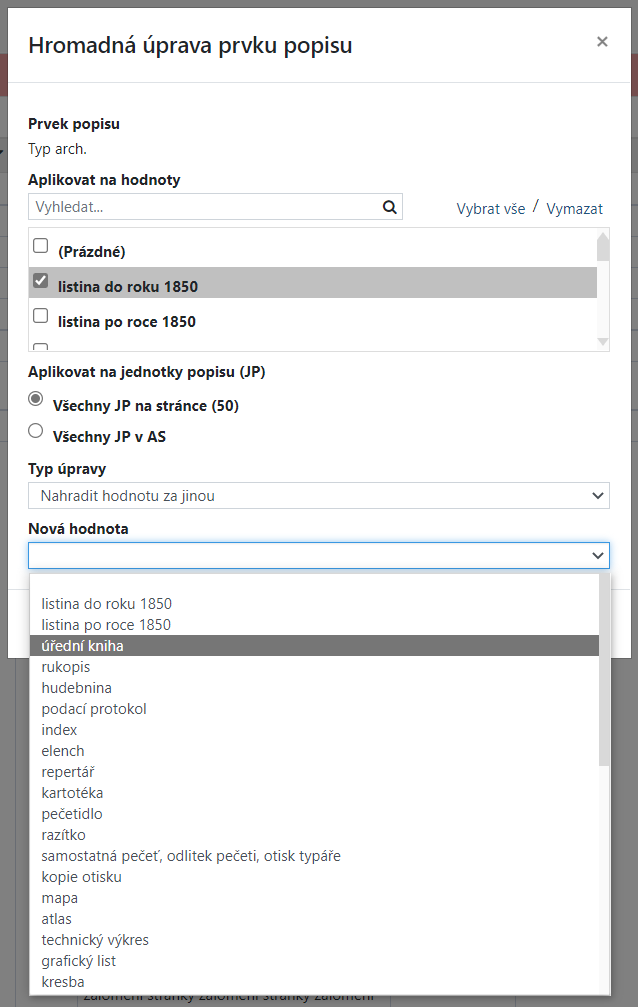Screen dimensions: 638x1007
Task: Pick kartotéka from the dropdown list
Action: pos(72,793)
